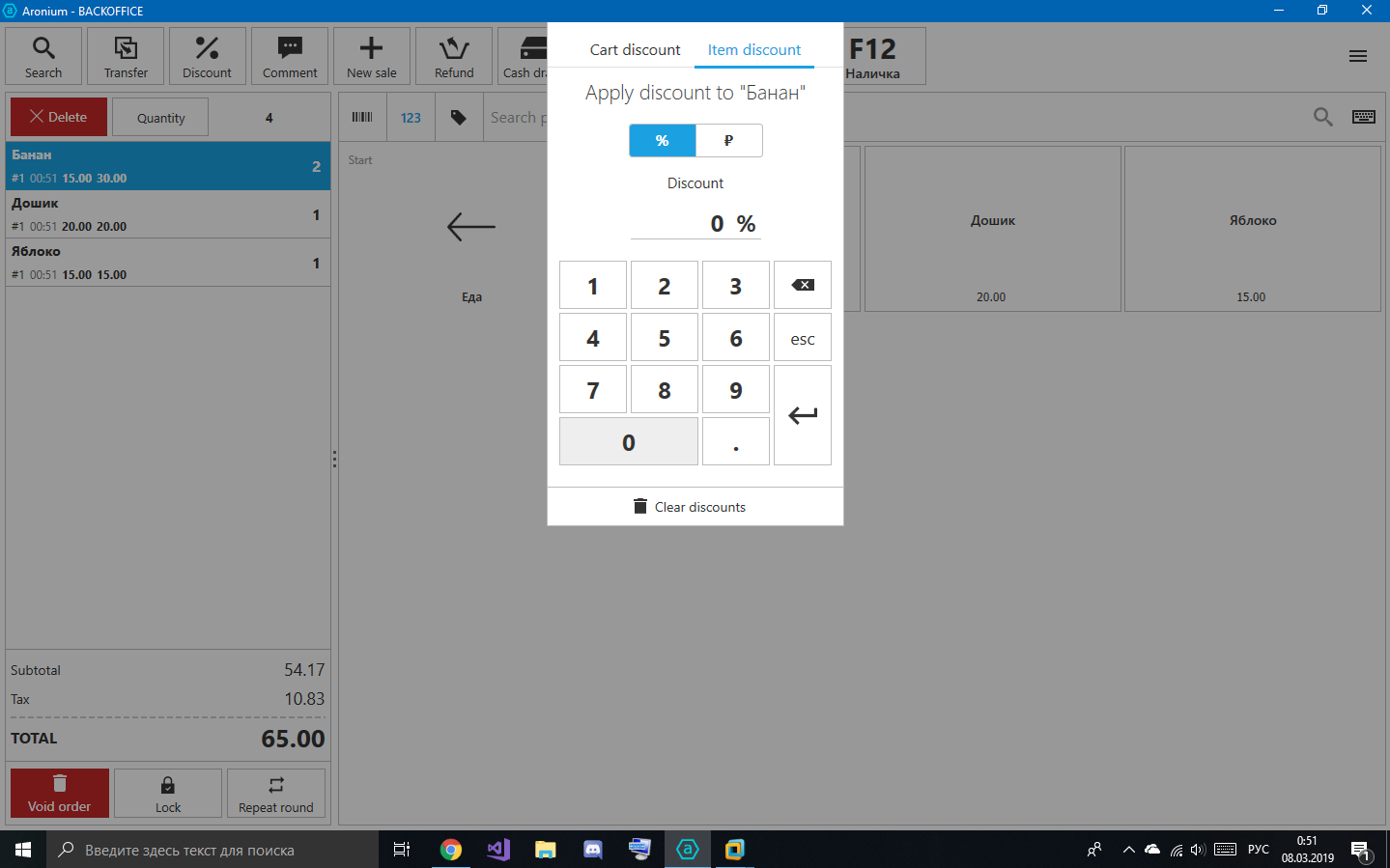Open the hamburger menu at top right

coord(1357,56)
